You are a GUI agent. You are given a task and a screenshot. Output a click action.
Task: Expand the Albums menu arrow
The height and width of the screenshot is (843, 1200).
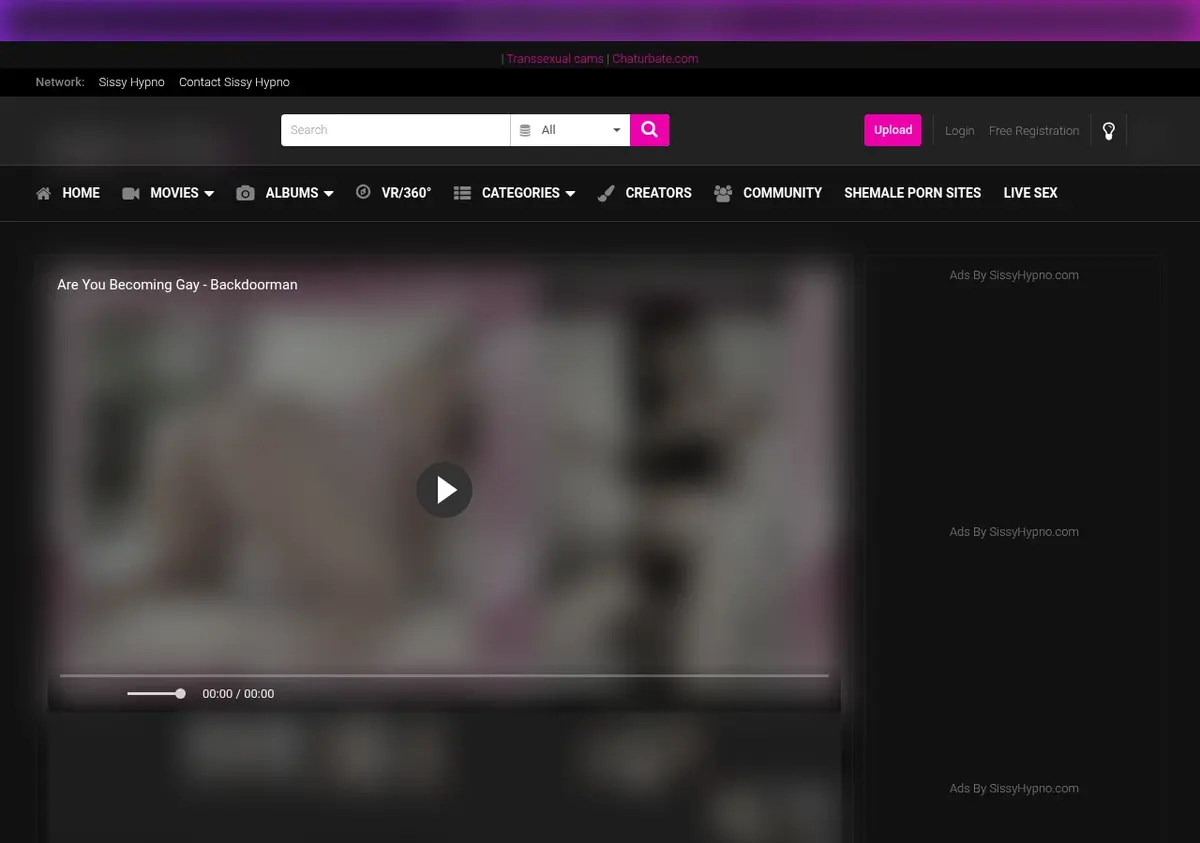(x=328, y=194)
